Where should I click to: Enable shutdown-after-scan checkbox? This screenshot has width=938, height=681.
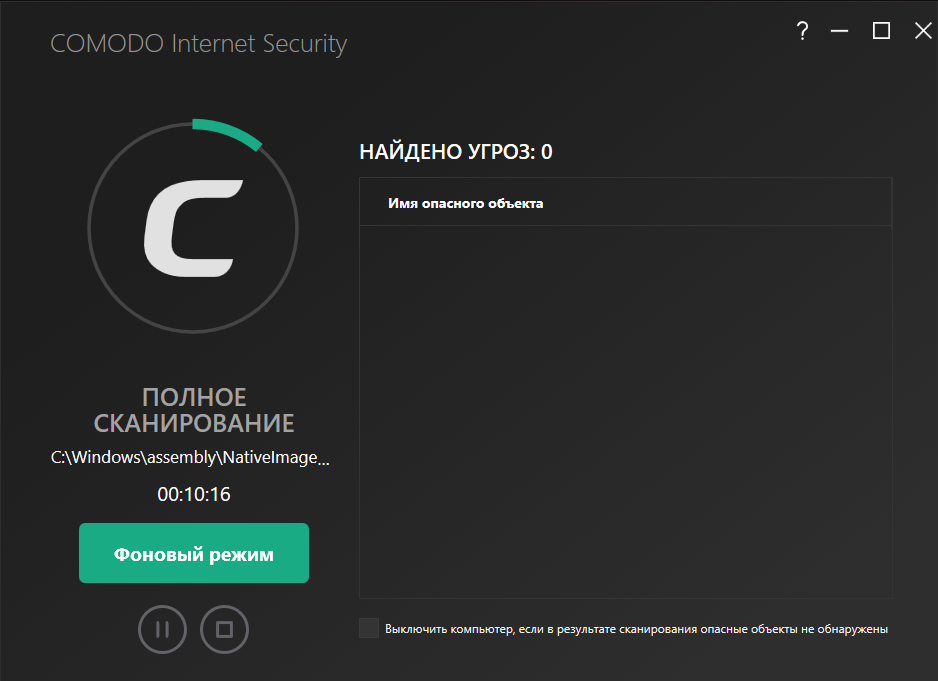click(x=369, y=628)
